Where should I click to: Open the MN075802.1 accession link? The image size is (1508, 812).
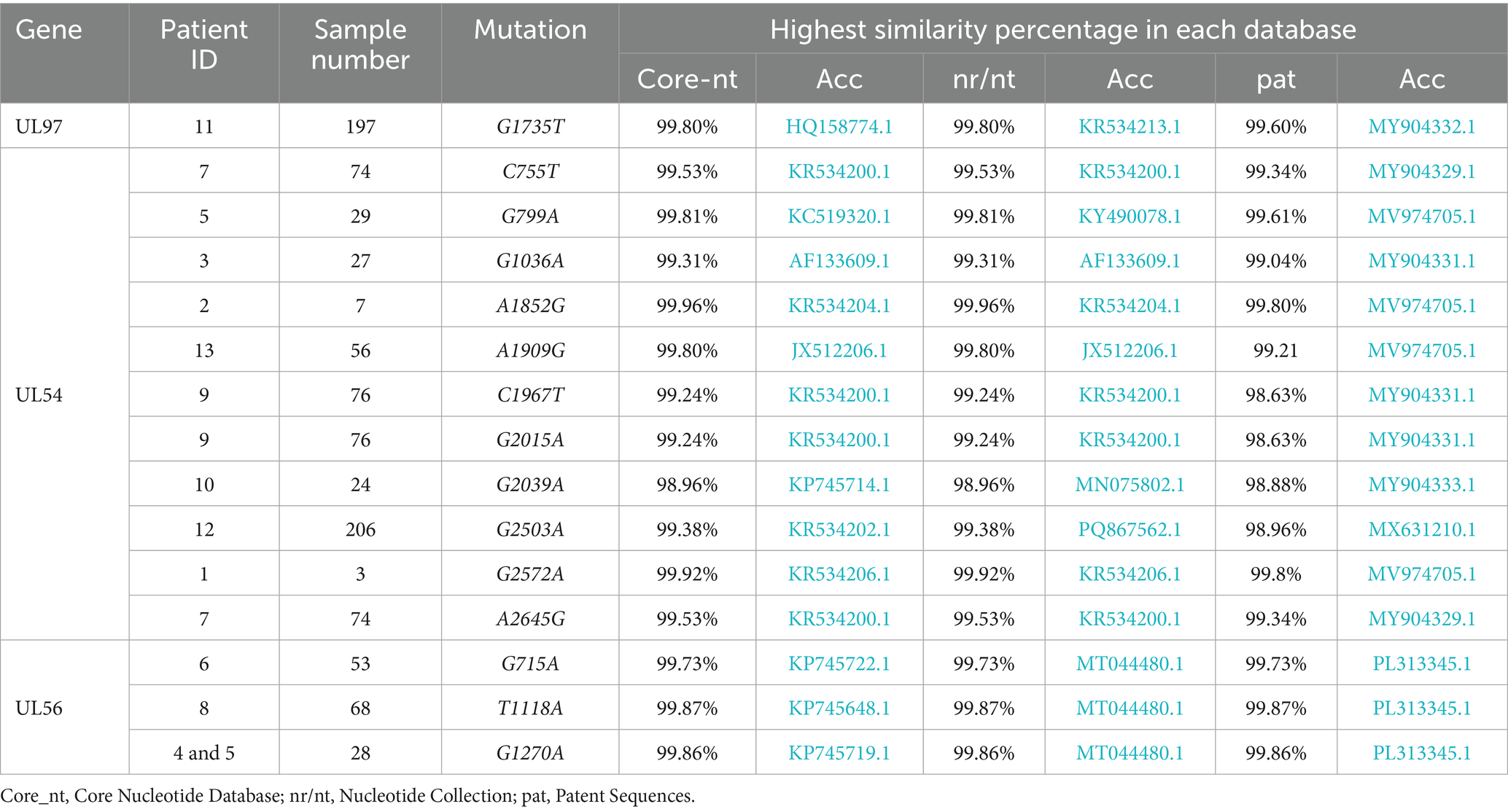tap(1129, 485)
